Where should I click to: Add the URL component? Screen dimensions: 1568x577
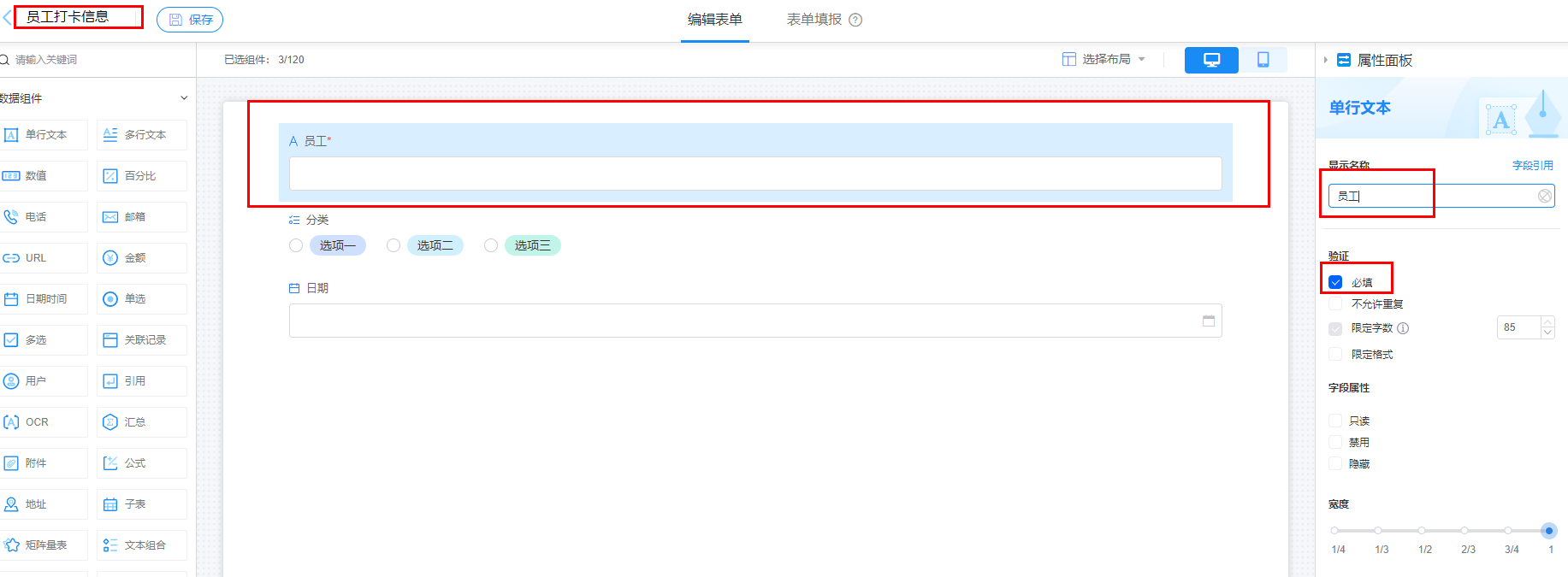(x=43, y=258)
